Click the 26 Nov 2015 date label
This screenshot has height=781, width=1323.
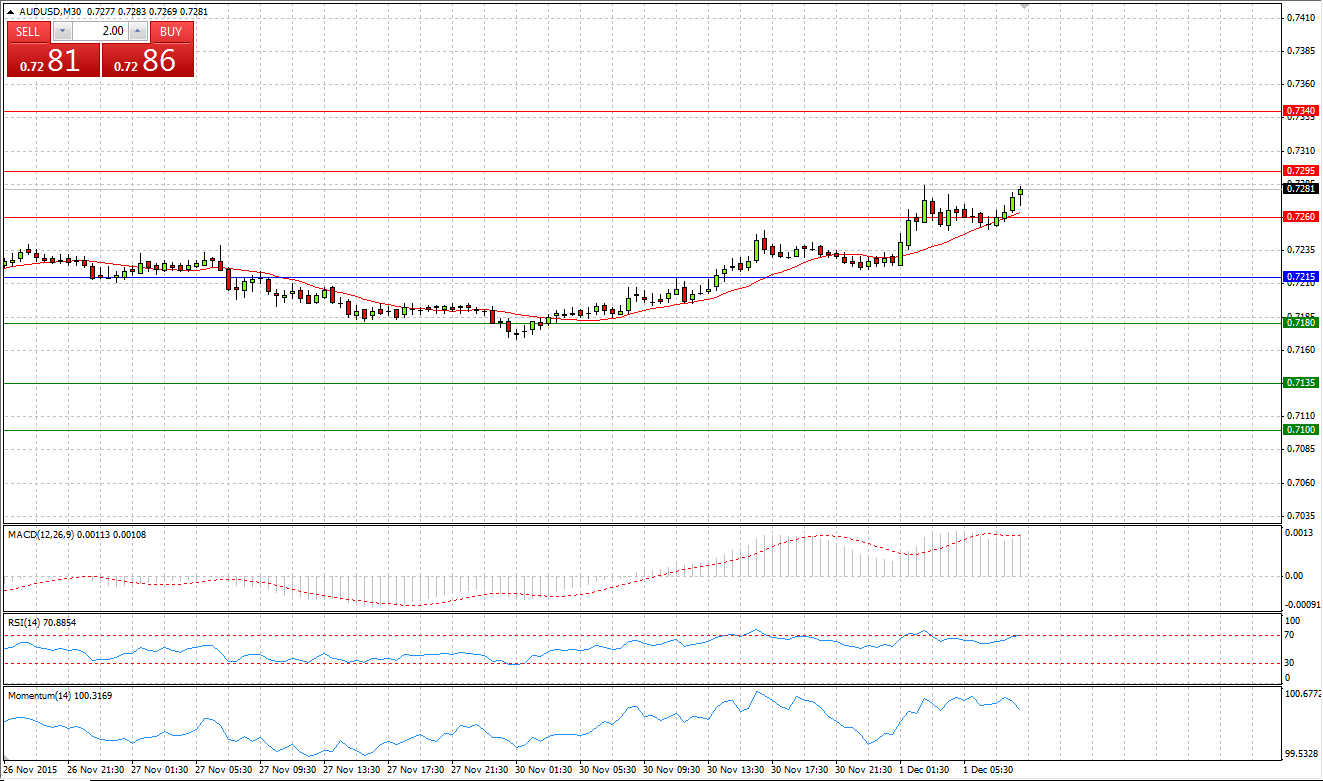pyautogui.click(x=31, y=771)
